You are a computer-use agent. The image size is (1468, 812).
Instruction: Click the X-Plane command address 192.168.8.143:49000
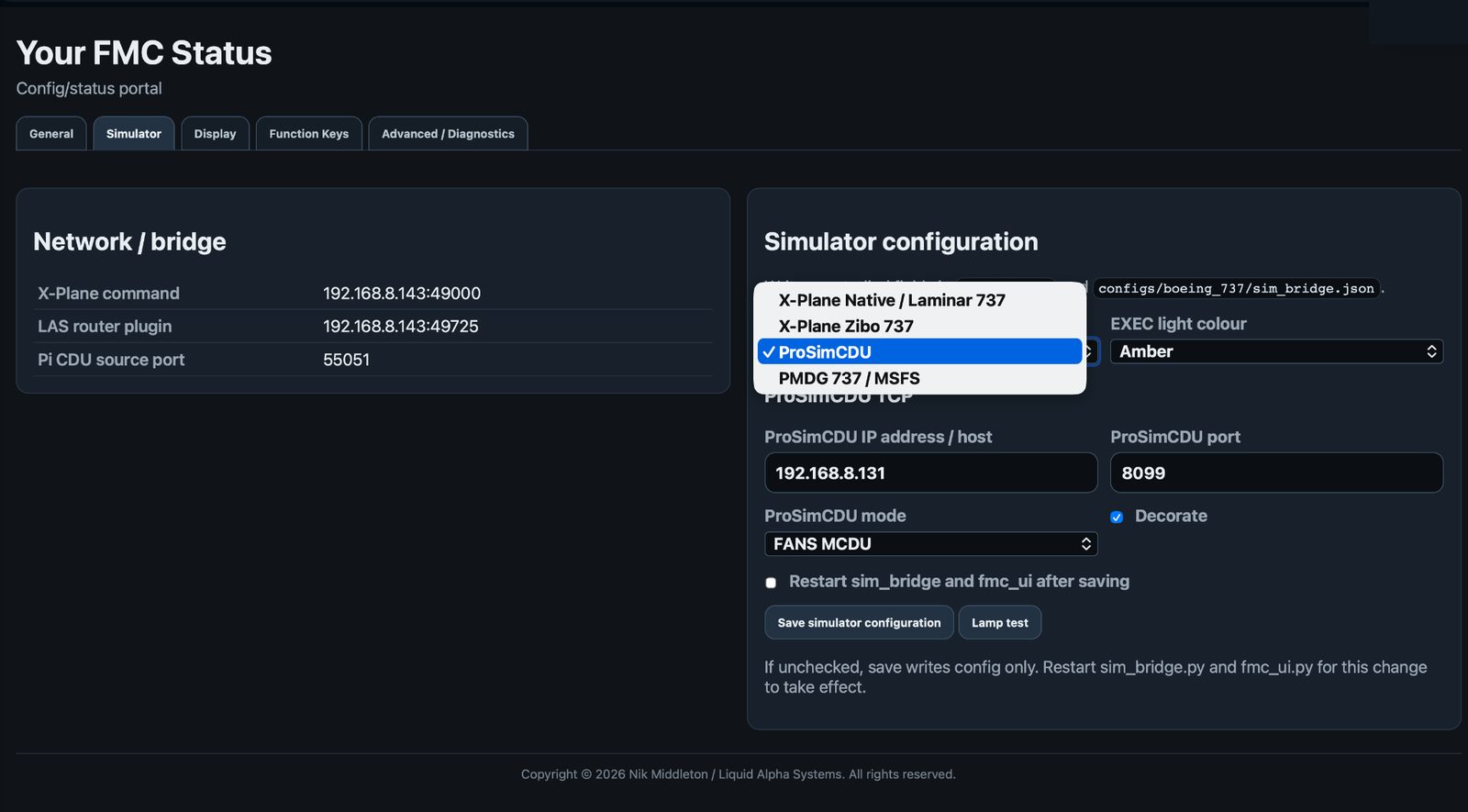tap(402, 294)
